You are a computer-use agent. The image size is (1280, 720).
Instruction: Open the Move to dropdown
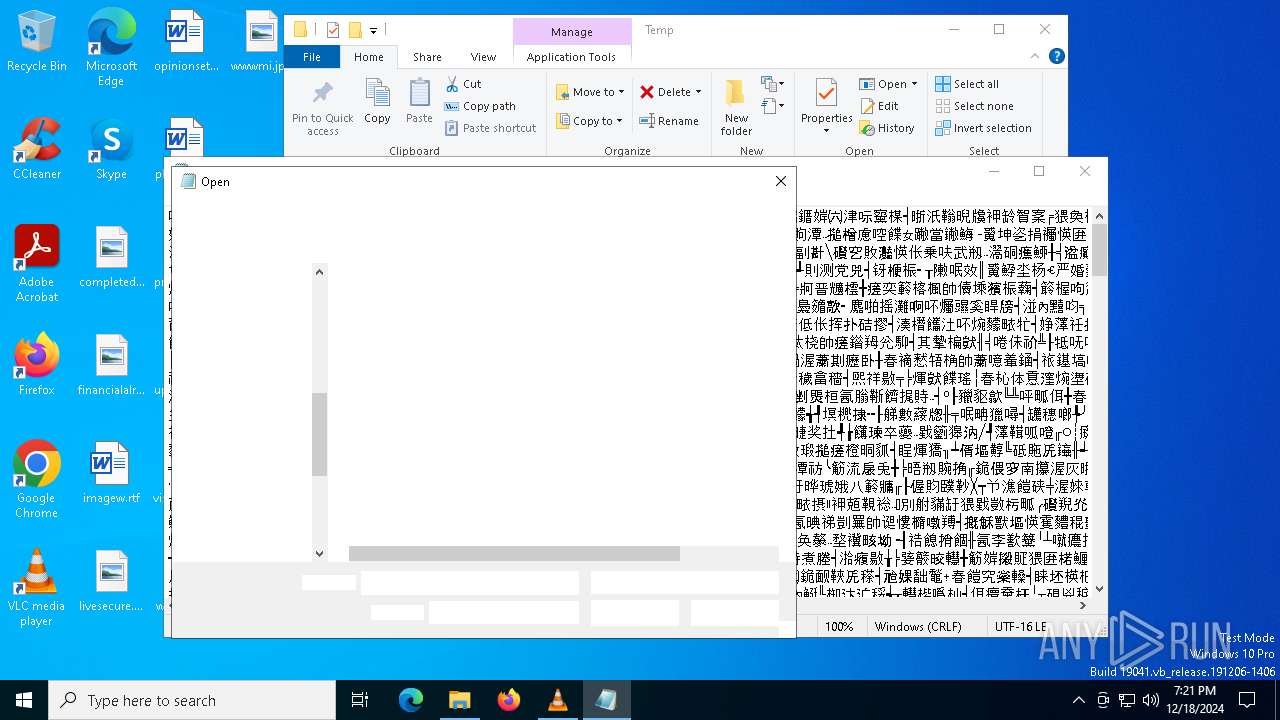(590, 92)
